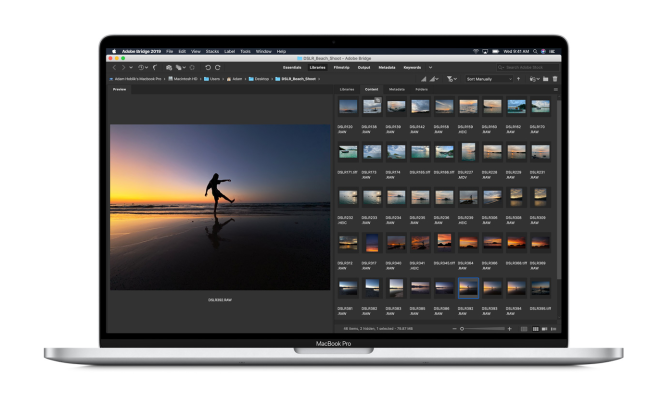The width and height of the screenshot is (650, 418).
Task: Click the Rotate 90° counterclockwise icon
Action: coord(208,67)
